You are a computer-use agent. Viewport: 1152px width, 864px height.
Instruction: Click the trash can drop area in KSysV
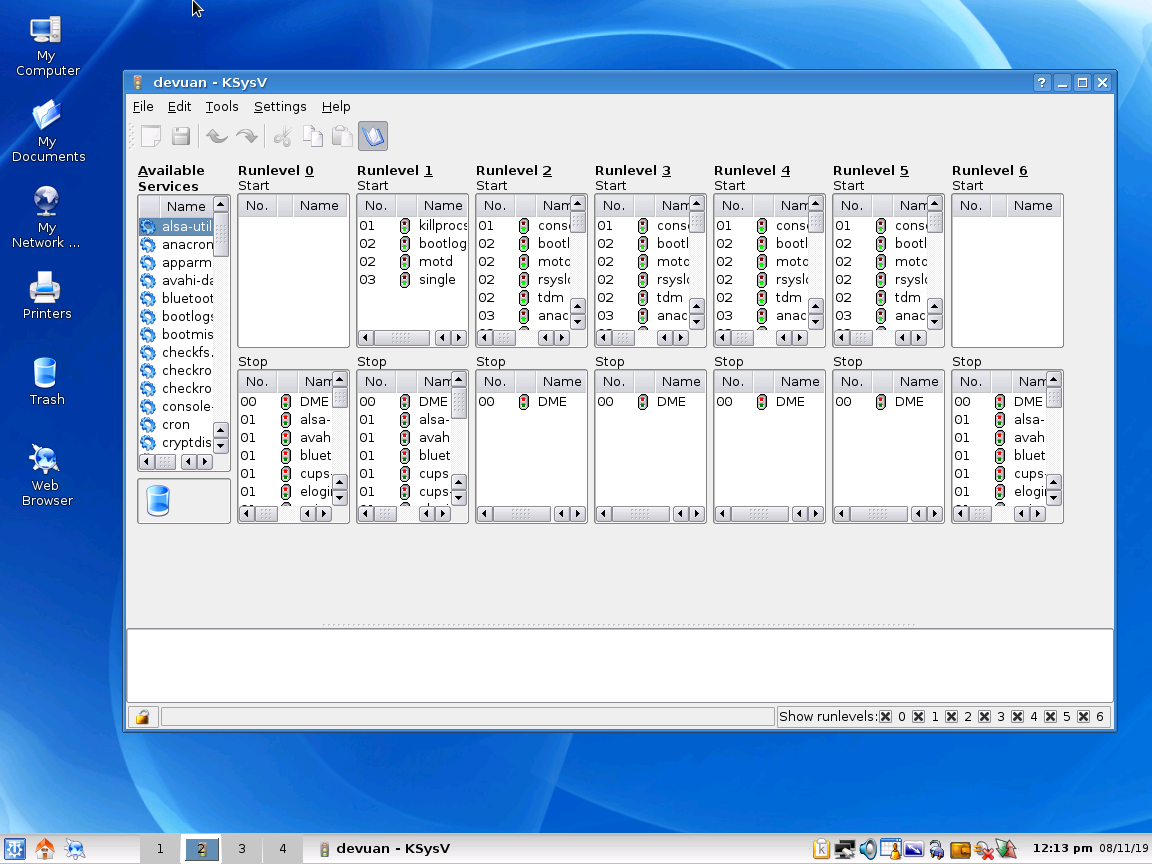[x=184, y=501]
